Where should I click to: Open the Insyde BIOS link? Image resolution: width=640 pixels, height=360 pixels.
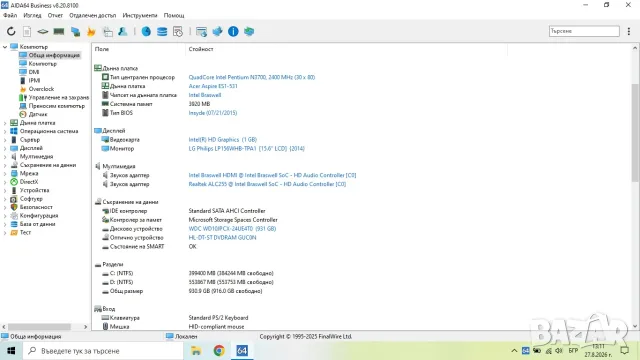(x=212, y=113)
